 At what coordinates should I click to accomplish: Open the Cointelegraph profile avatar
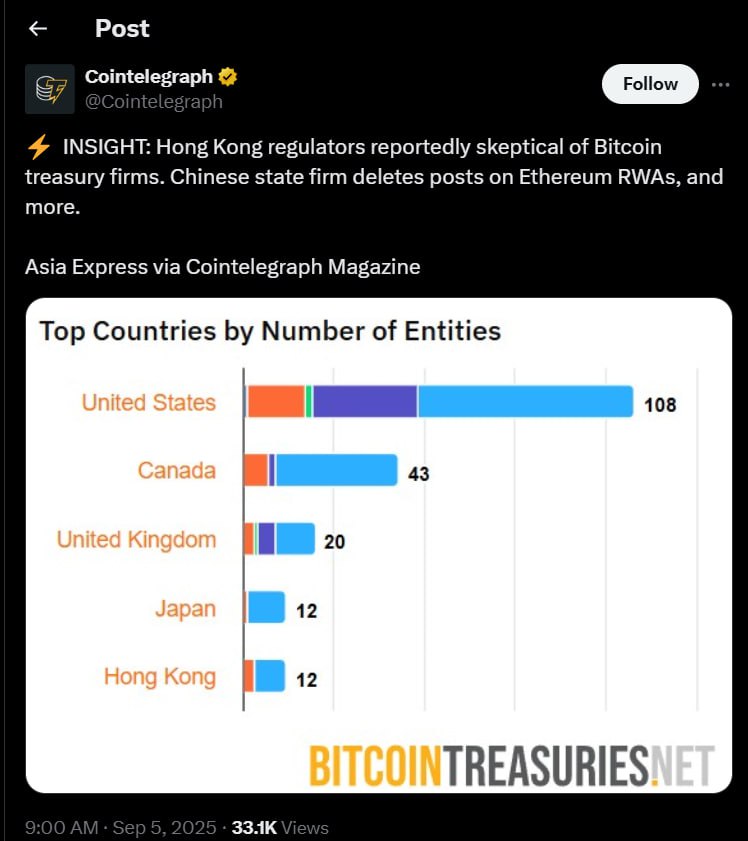click(x=50, y=89)
